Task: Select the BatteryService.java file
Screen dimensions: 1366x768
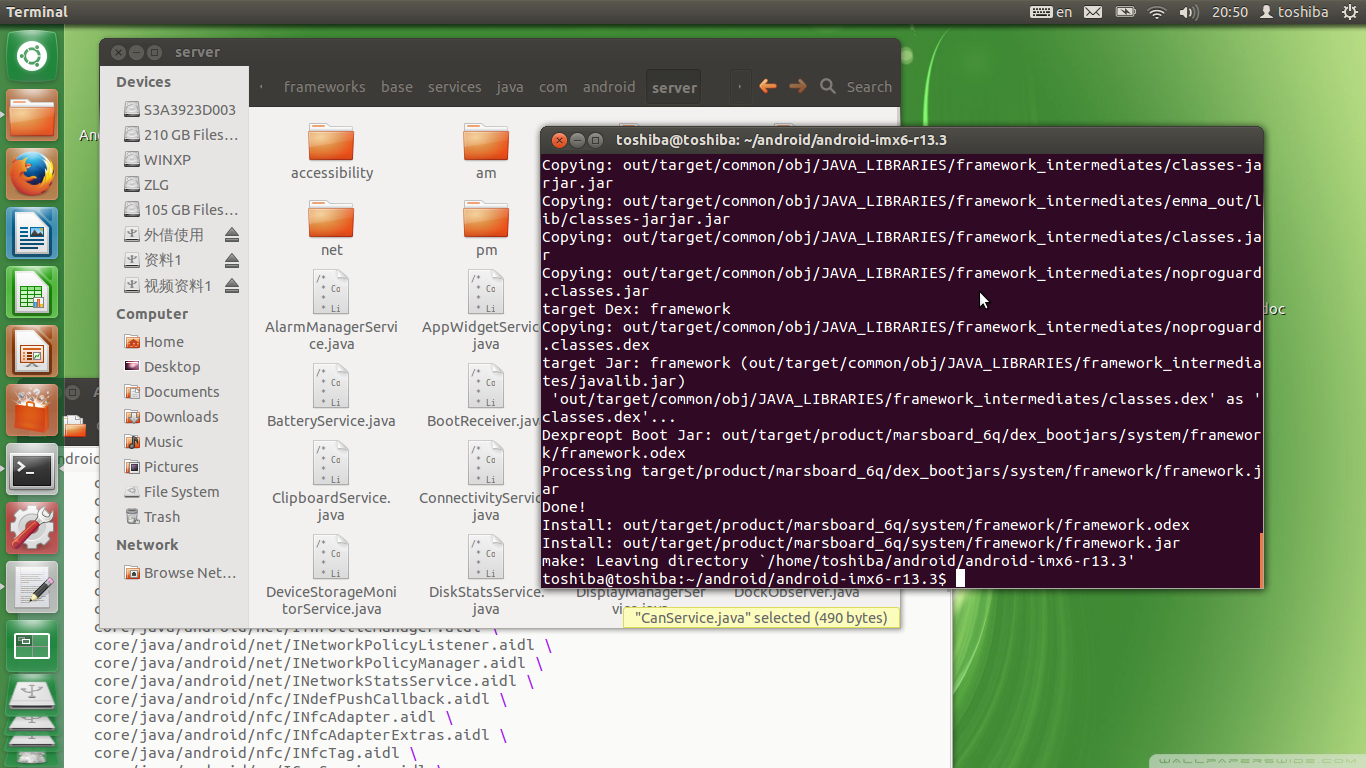Action: [331, 397]
